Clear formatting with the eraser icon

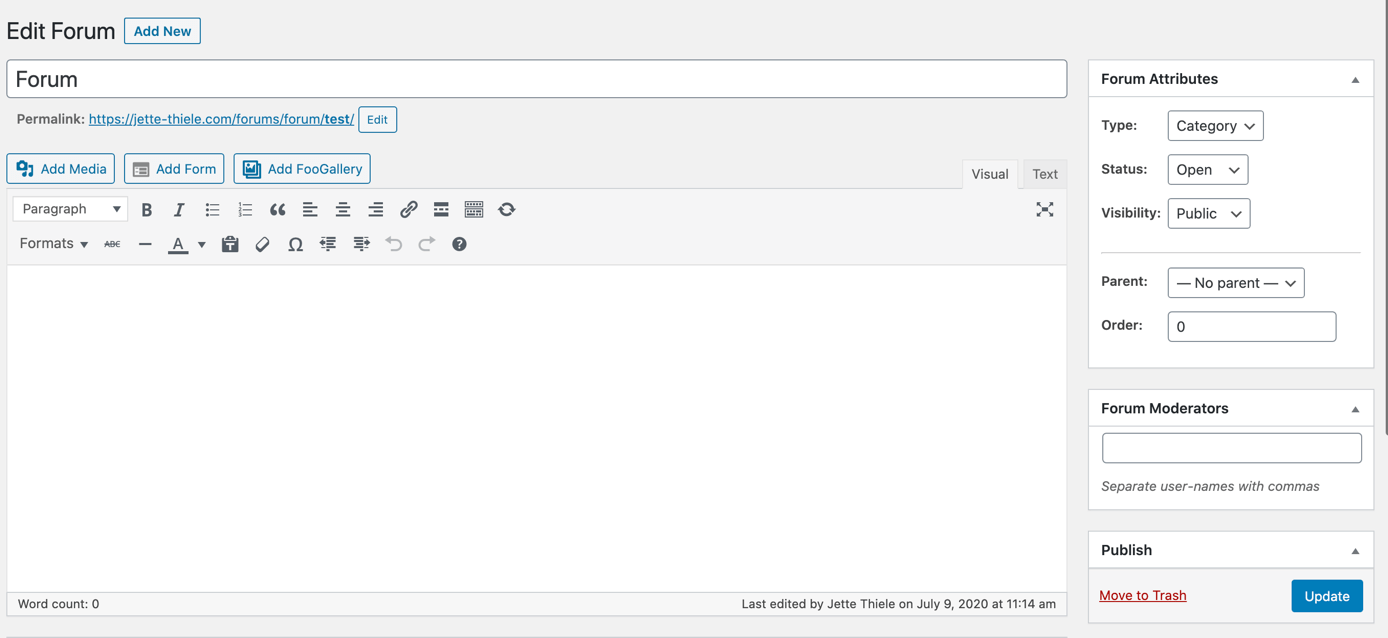tap(263, 244)
